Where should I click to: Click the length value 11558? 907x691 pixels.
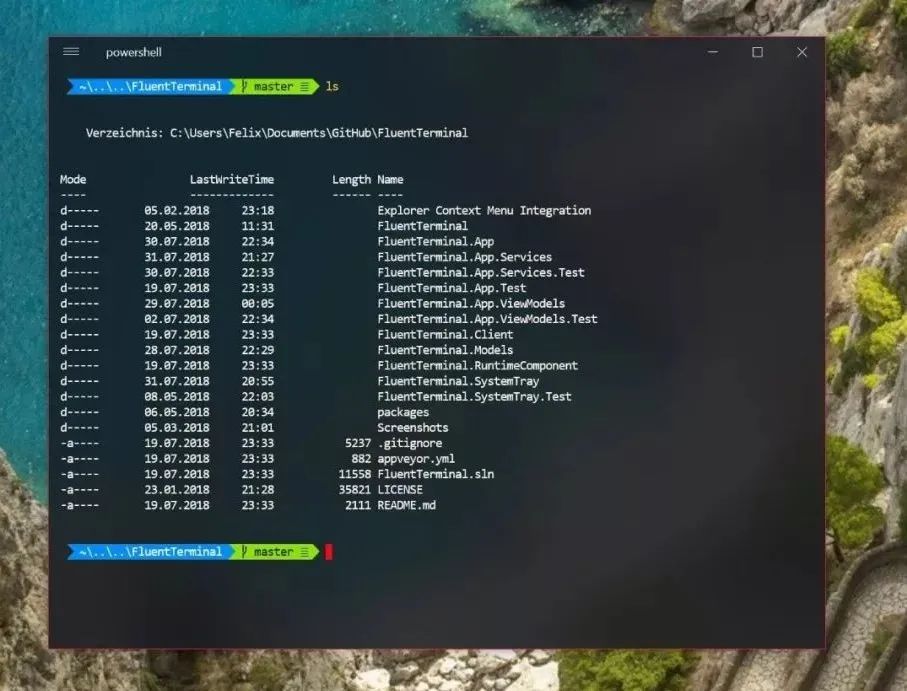pyautogui.click(x=355, y=474)
